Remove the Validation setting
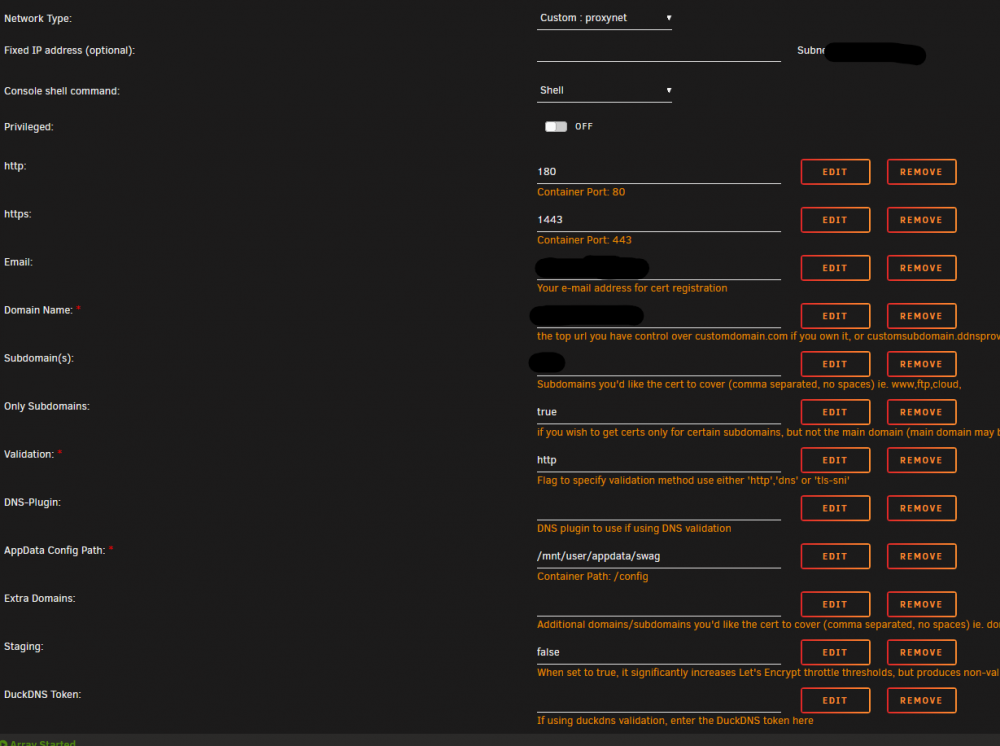The width and height of the screenshot is (1000, 746). (921, 460)
